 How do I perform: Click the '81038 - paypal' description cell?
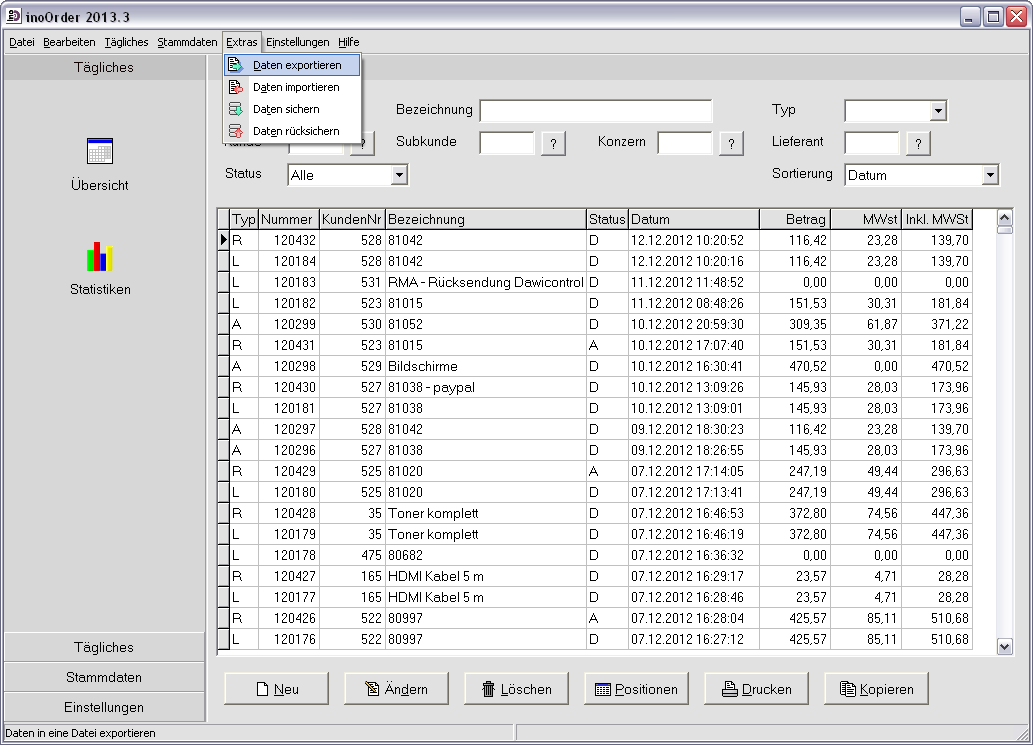tap(486, 387)
